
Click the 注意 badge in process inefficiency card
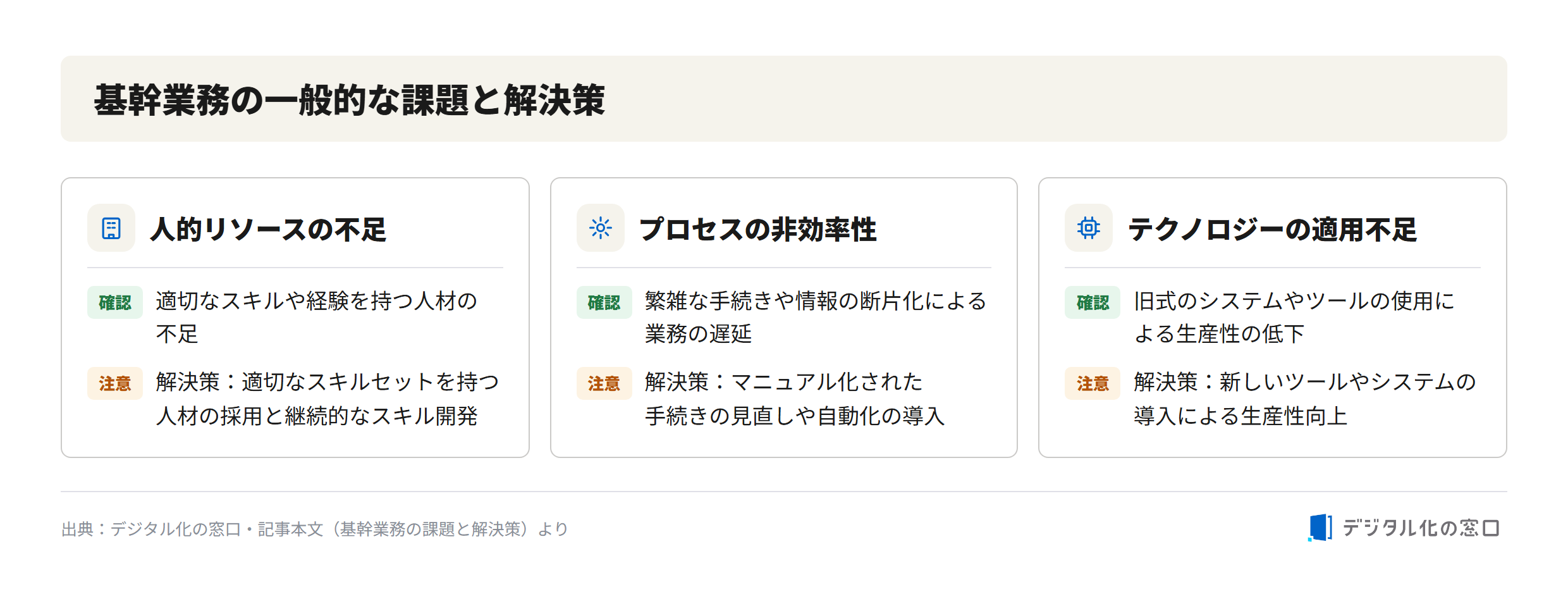[x=604, y=383]
